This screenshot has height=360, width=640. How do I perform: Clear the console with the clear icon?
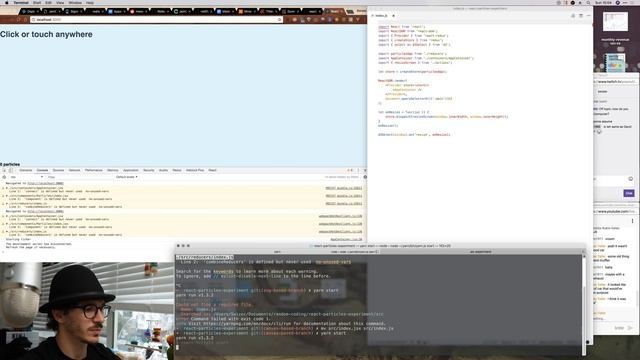click(4, 177)
